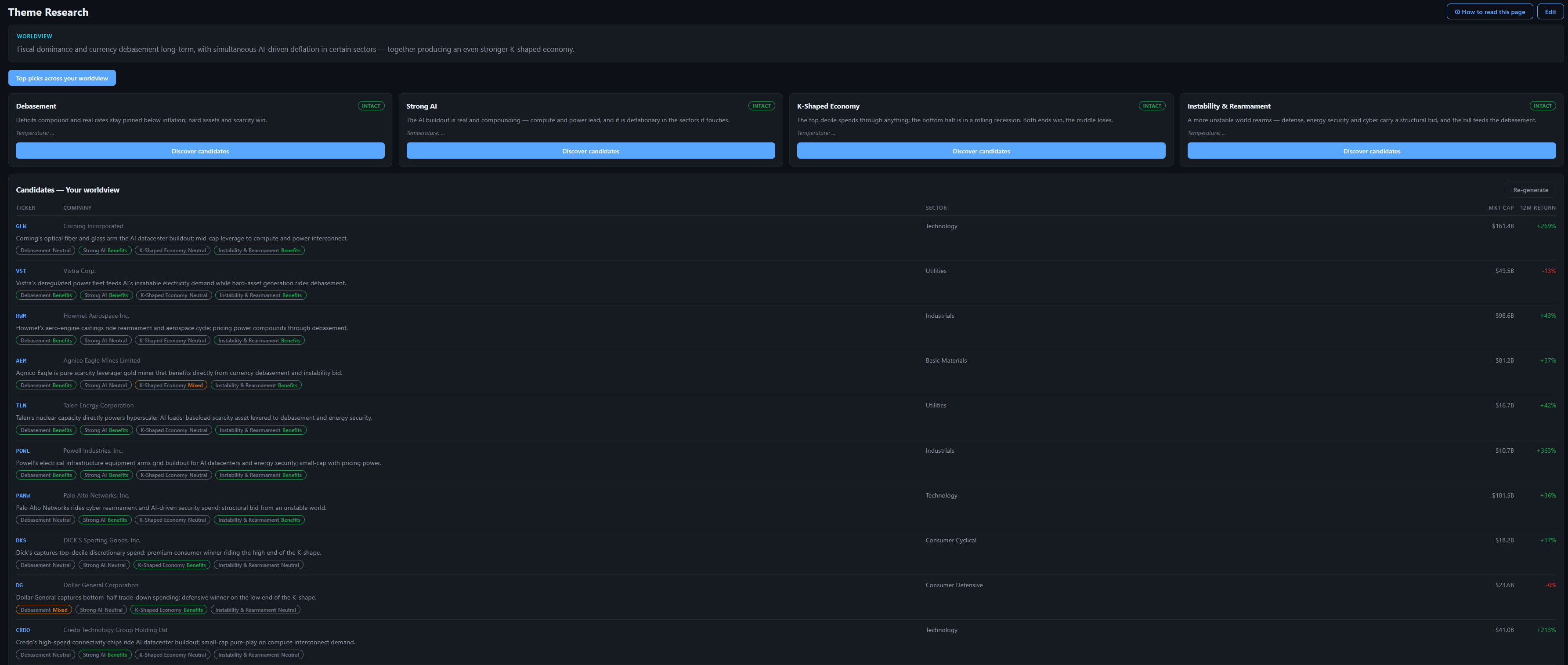Screen dimensions: 1568x665
Task: Click the $161.4B market cap value
Action: point(1503,226)
